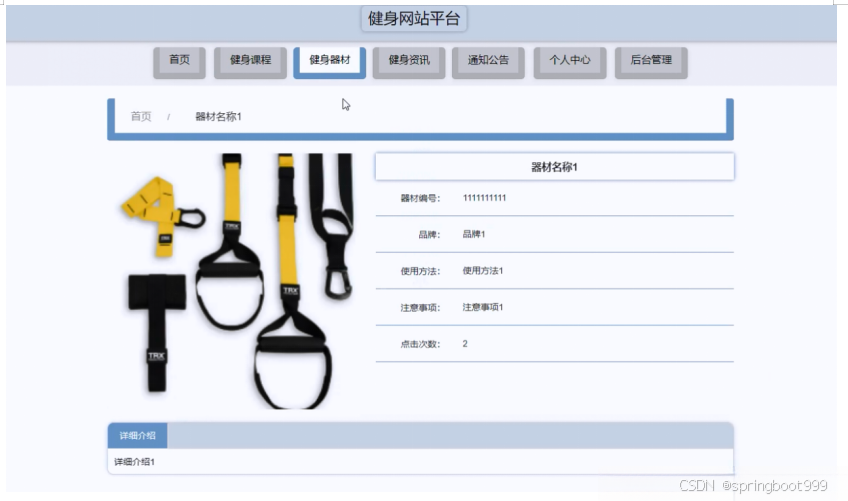The width and height of the screenshot is (848, 501).
Task: Click the 点击次数 field label
Action: (x=420, y=344)
